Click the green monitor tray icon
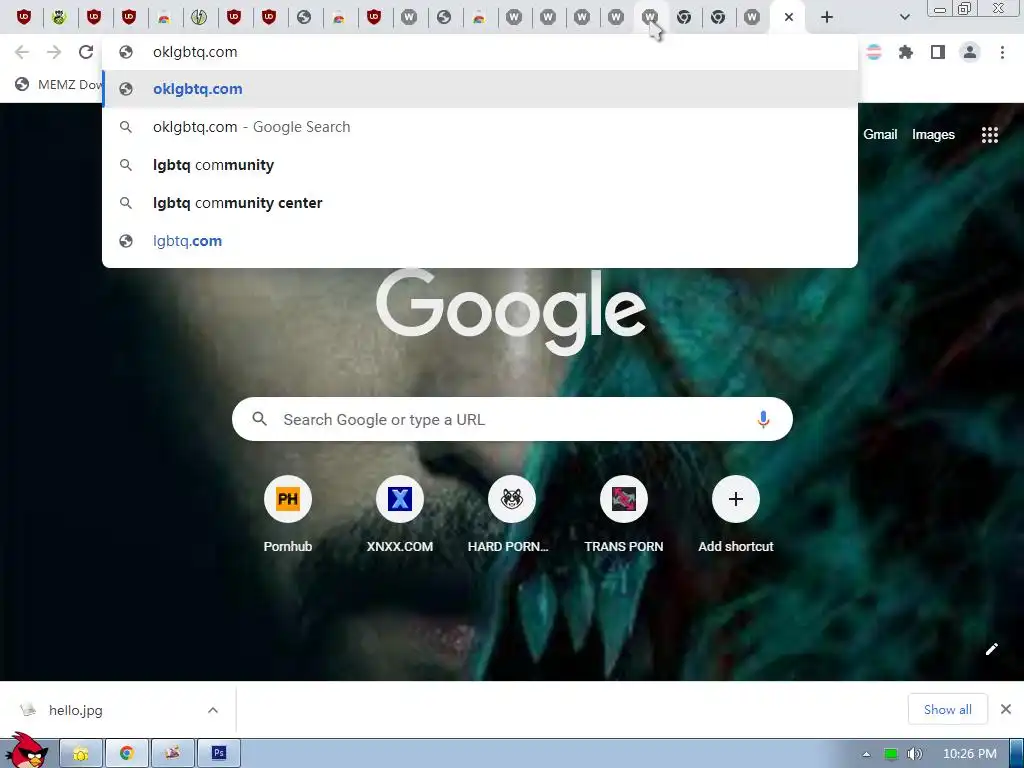Screen dimensions: 1024x768 891,754
